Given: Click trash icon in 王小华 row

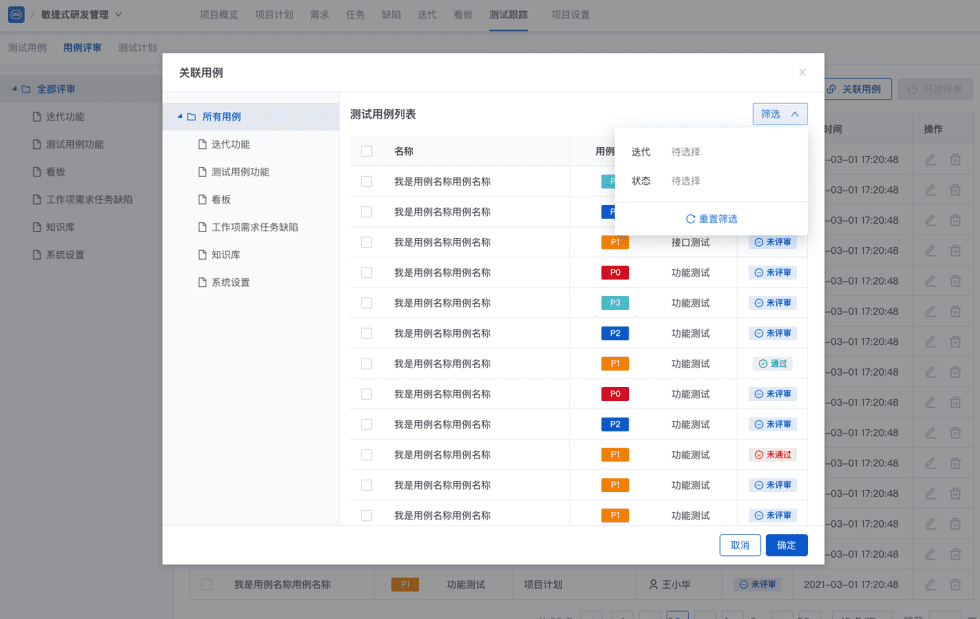Looking at the screenshot, I should pyautogui.click(x=955, y=585).
